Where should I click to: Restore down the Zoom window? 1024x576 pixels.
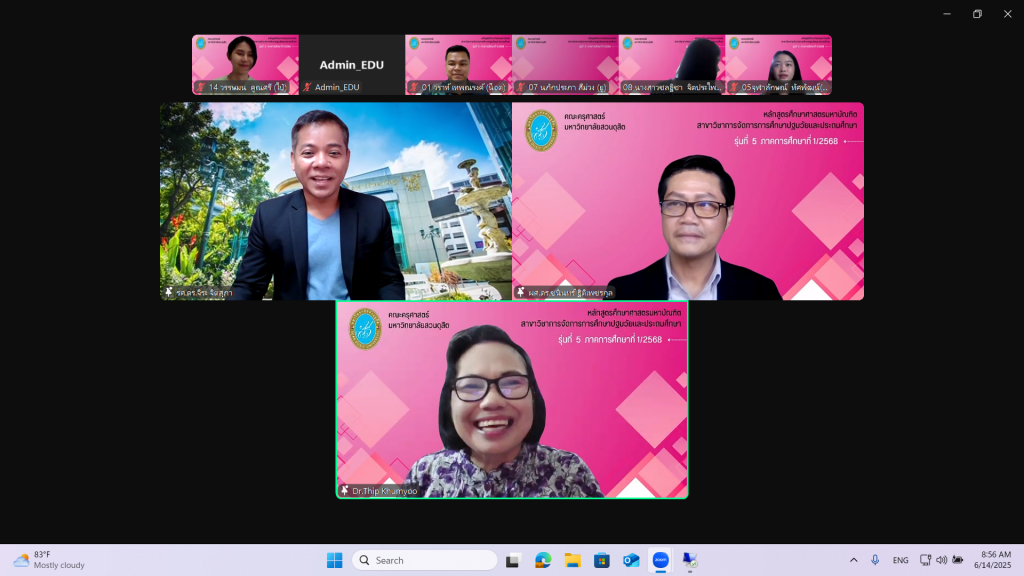(x=977, y=13)
